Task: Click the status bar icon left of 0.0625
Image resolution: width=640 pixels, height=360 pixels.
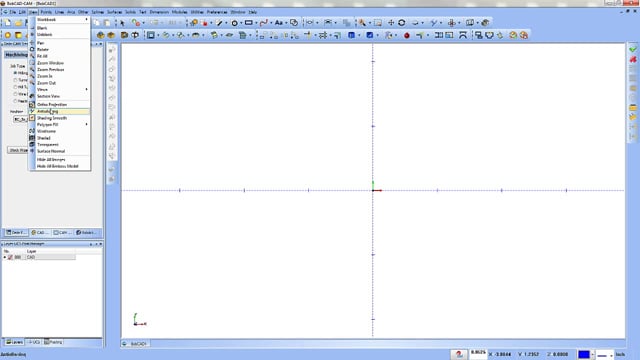Action: [x=459, y=354]
